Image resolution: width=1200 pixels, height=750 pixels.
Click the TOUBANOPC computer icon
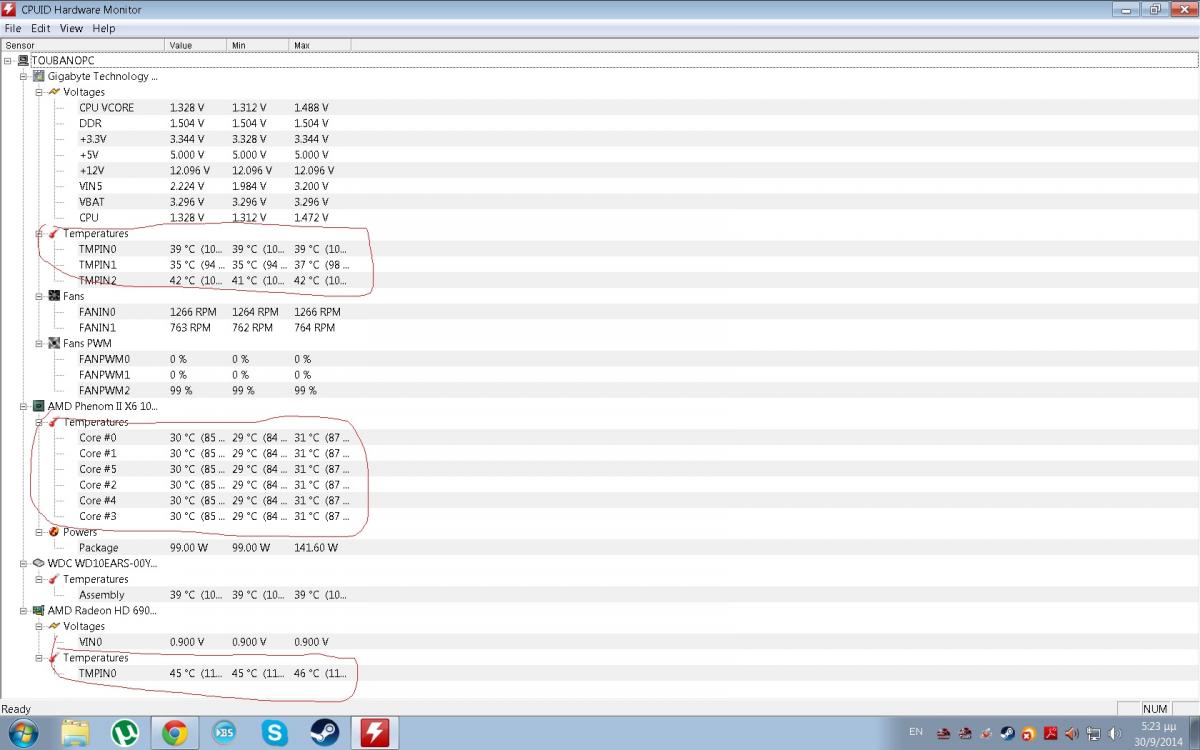[x=23, y=61]
